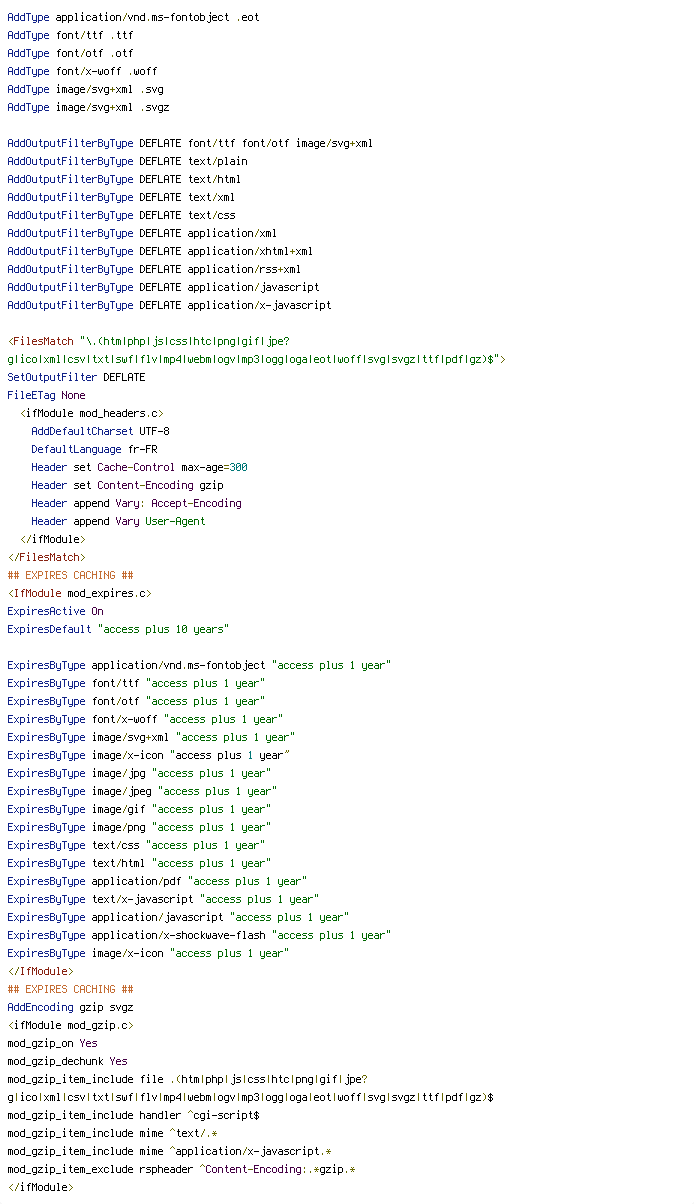This screenshot has height=1204, width=694.
Task: Select the 'AddType font/ttf .ttf' line
Action: click(70, 35)
